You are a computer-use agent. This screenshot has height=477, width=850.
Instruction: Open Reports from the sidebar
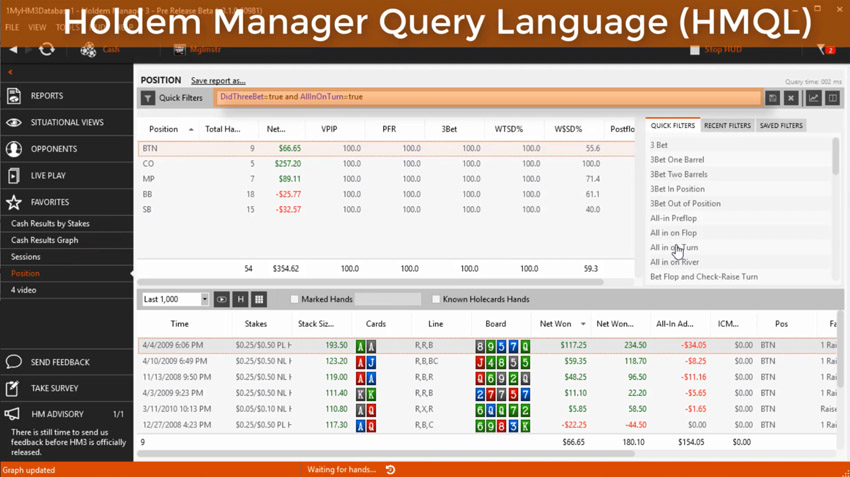tap(46, 96)
